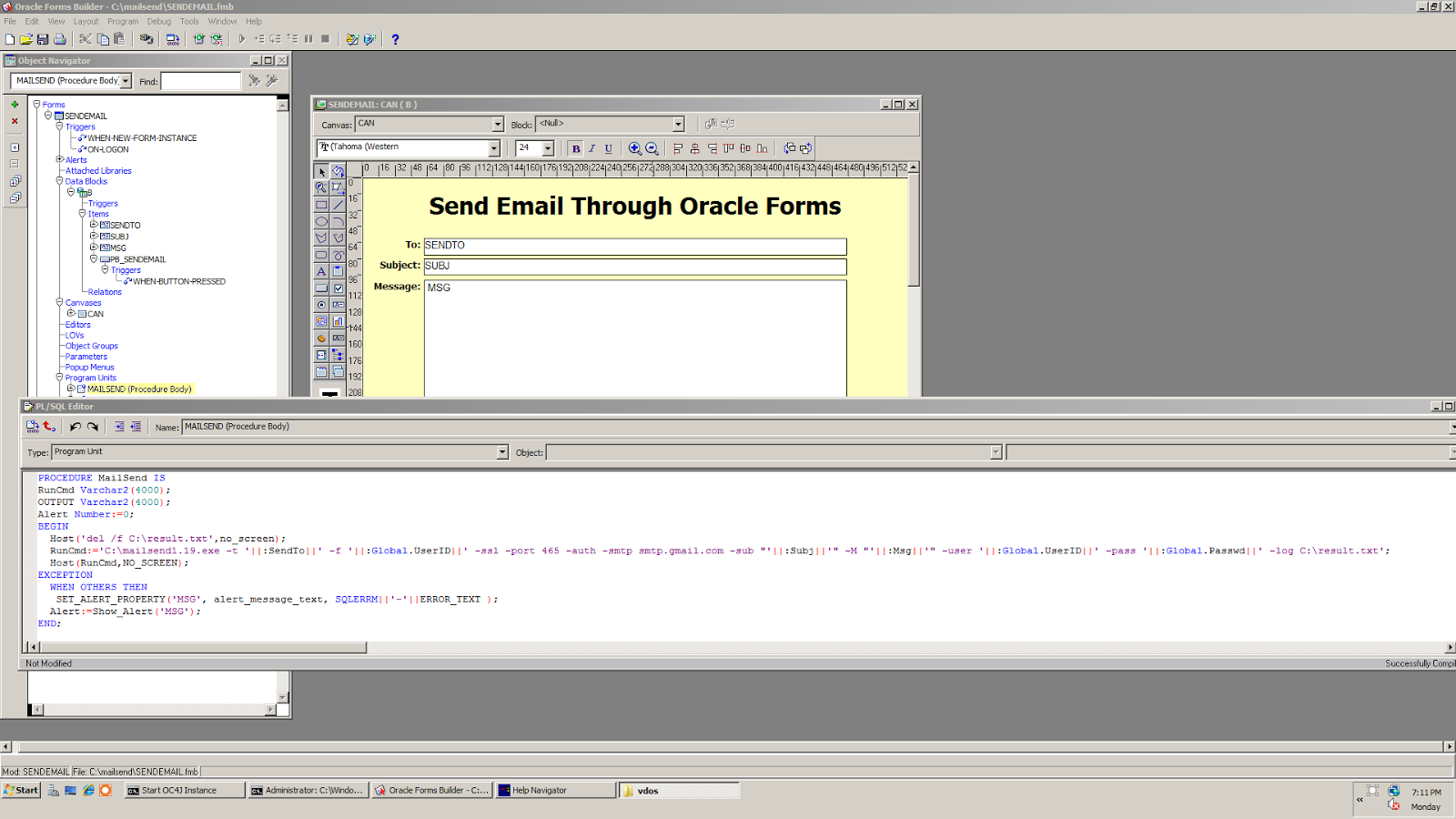Screen dimensions: 1456x819
Task: Toggle Italic formatting on the canvas toolbar
Action: pyautogui.click(x=591, y=147)
